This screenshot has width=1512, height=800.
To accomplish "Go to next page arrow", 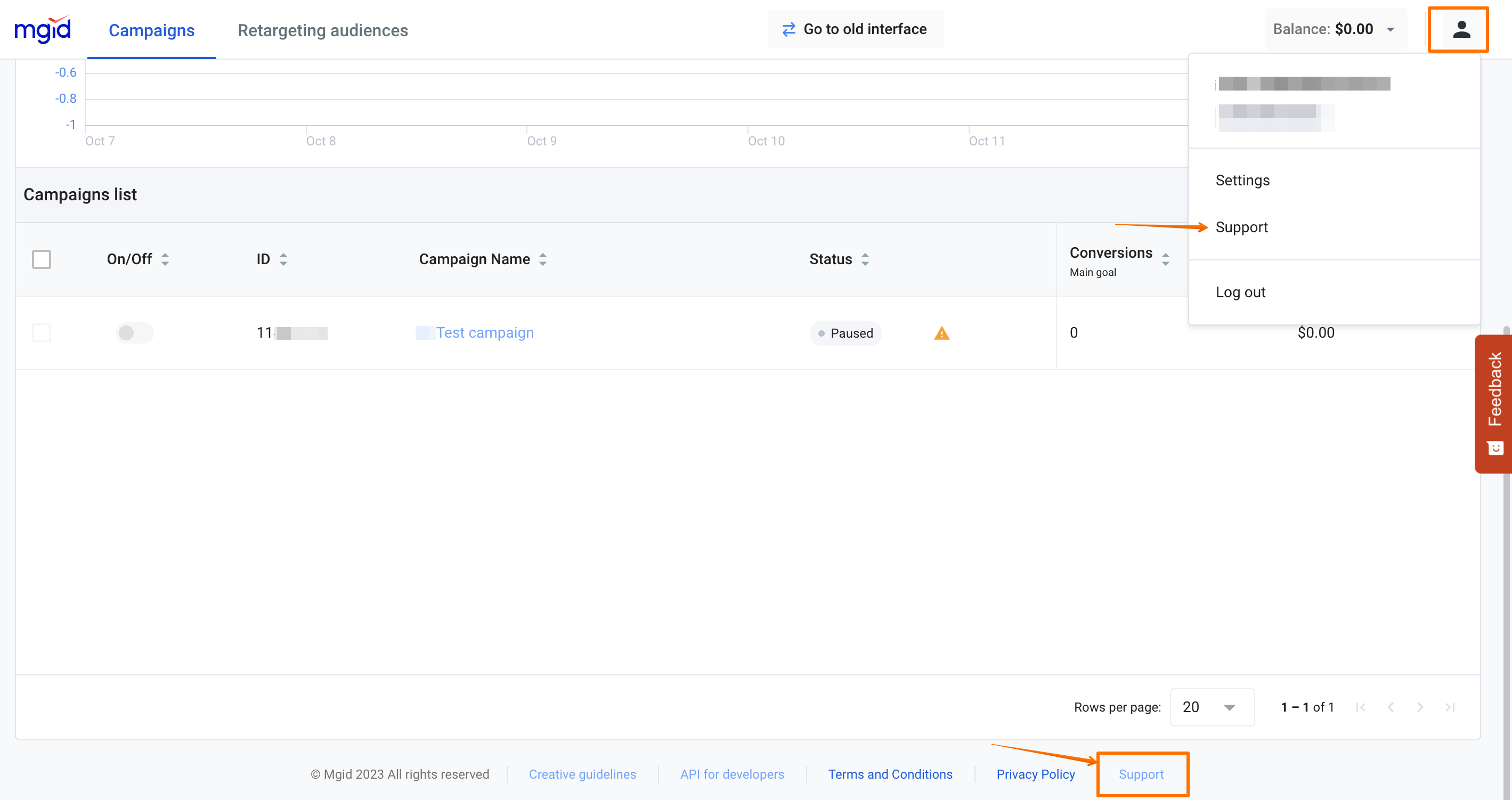I will pyautogui.click(x=1419, y=707).
